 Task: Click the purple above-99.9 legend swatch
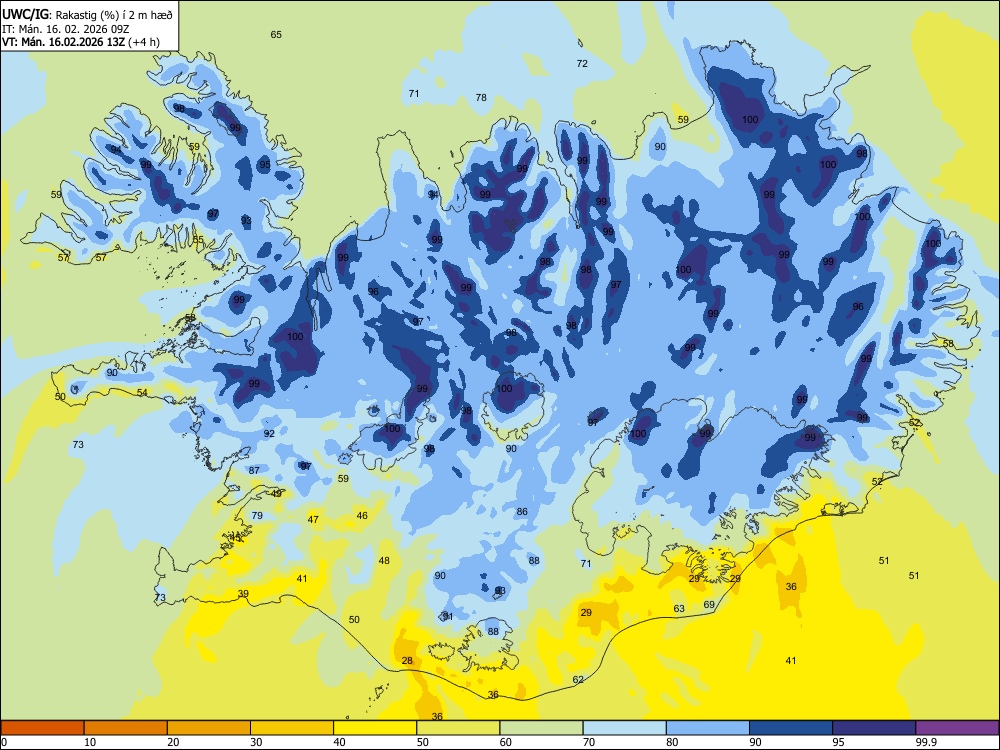pos(957,728)
